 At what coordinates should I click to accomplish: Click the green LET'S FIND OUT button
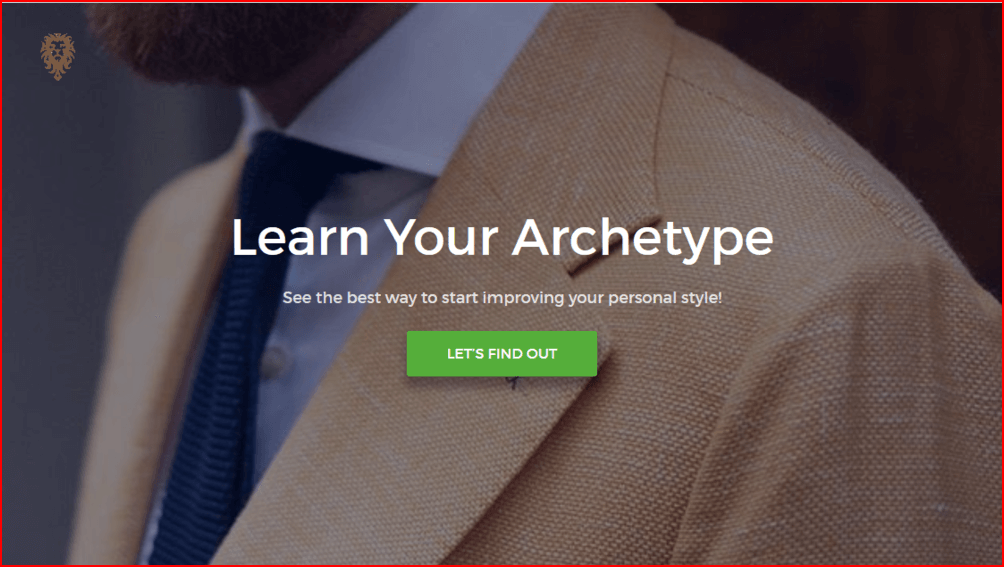point(502,353)
